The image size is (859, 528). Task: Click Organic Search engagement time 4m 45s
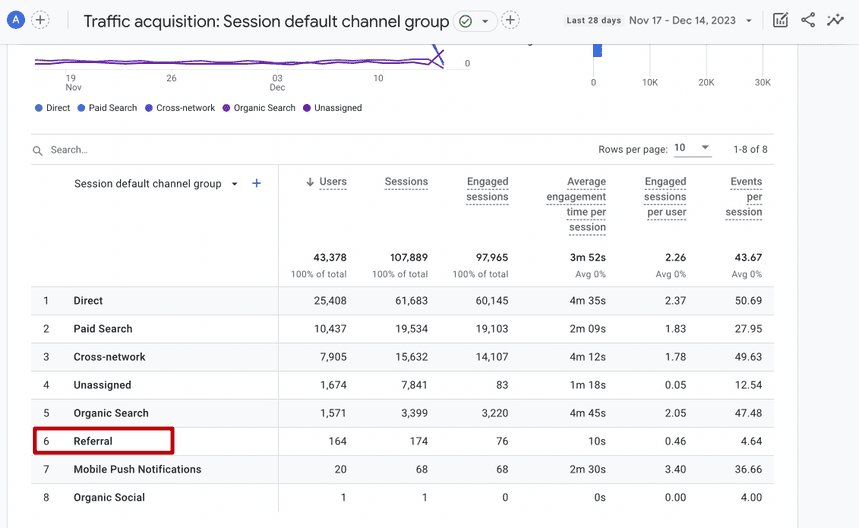click(588, 413)
